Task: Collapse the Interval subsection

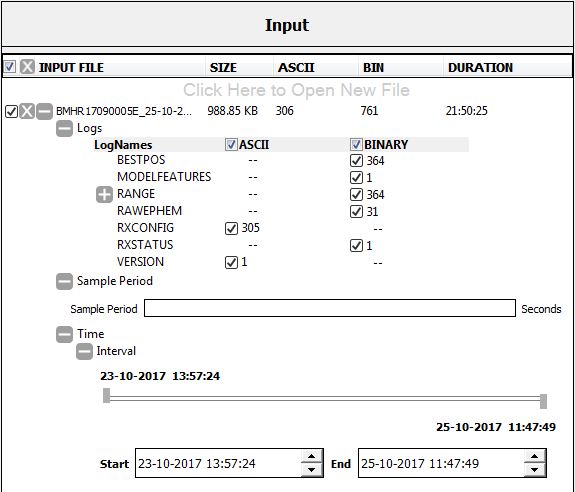Action: click(x=84, y=351)
